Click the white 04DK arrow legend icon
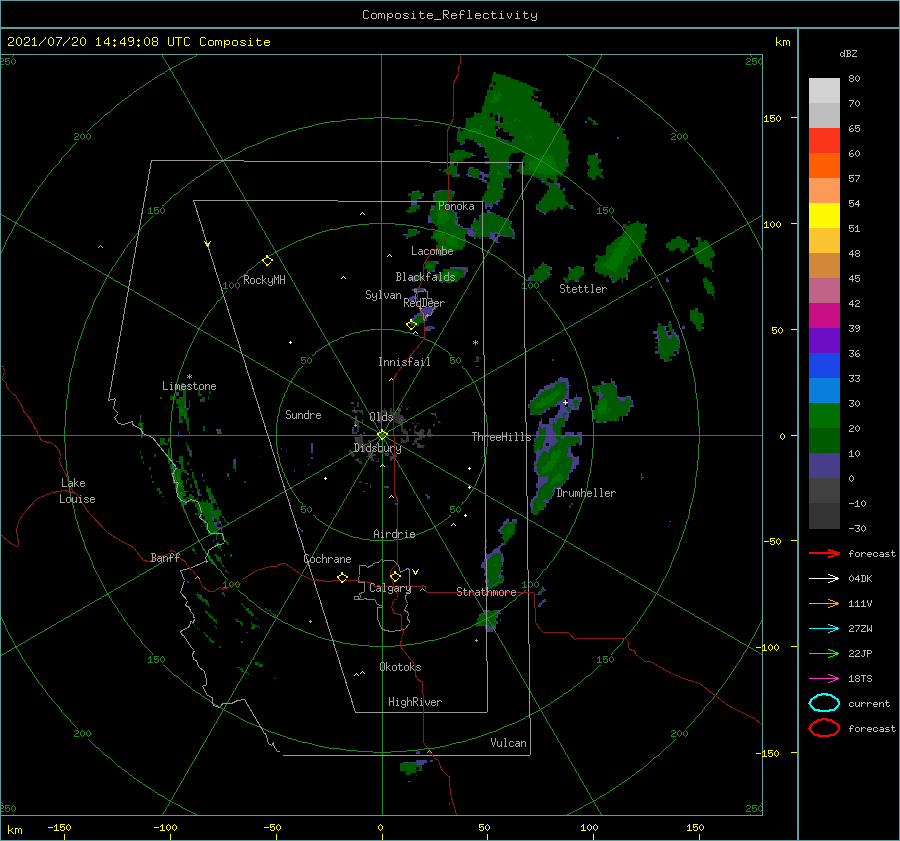The width and height of the screenshot is (900, 841). [824, 578]
